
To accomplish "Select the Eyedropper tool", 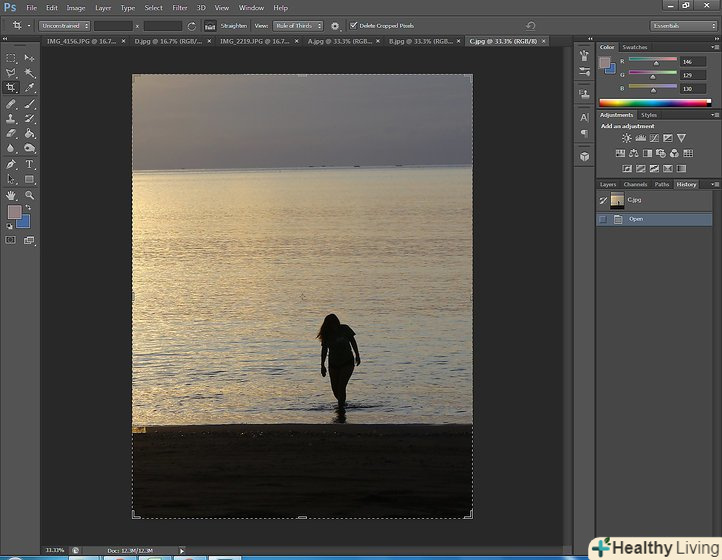I will coord(29,88).
